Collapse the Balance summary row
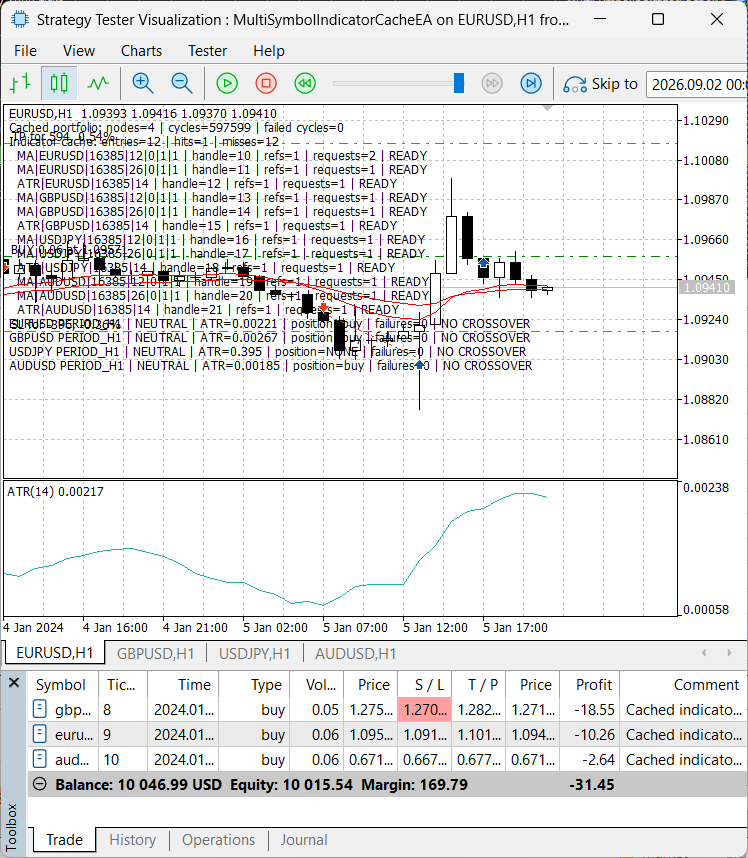Viewport: 748px width, 858px height. [x=39, y=784]
